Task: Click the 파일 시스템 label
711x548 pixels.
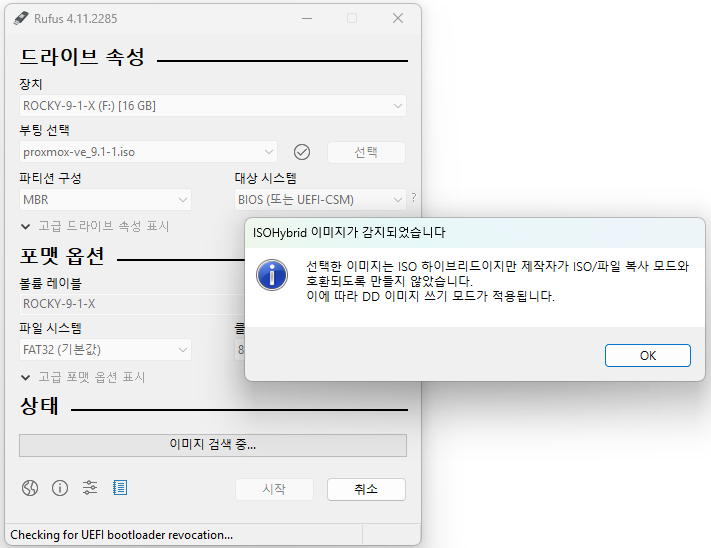Action: click(x=50, y=328)
